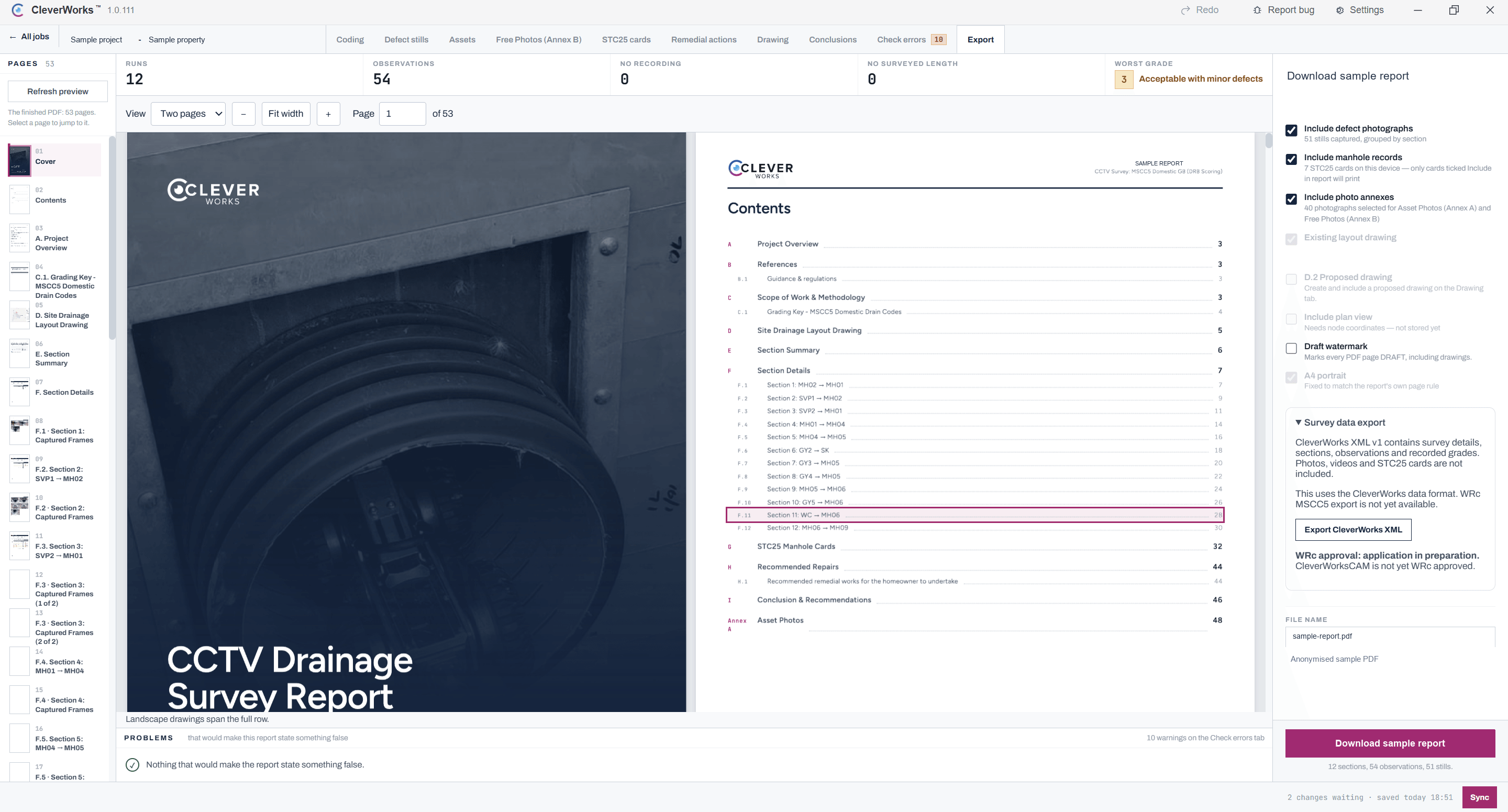
Task: Open the Drawing tab
Action: (x=772, y=39)
